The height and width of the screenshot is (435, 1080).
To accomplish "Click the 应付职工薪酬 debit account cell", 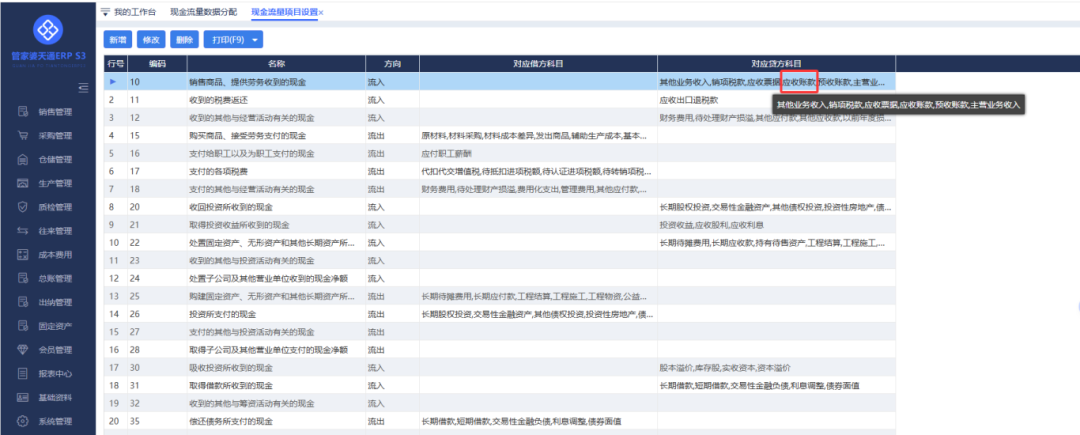I will point(538,153).
